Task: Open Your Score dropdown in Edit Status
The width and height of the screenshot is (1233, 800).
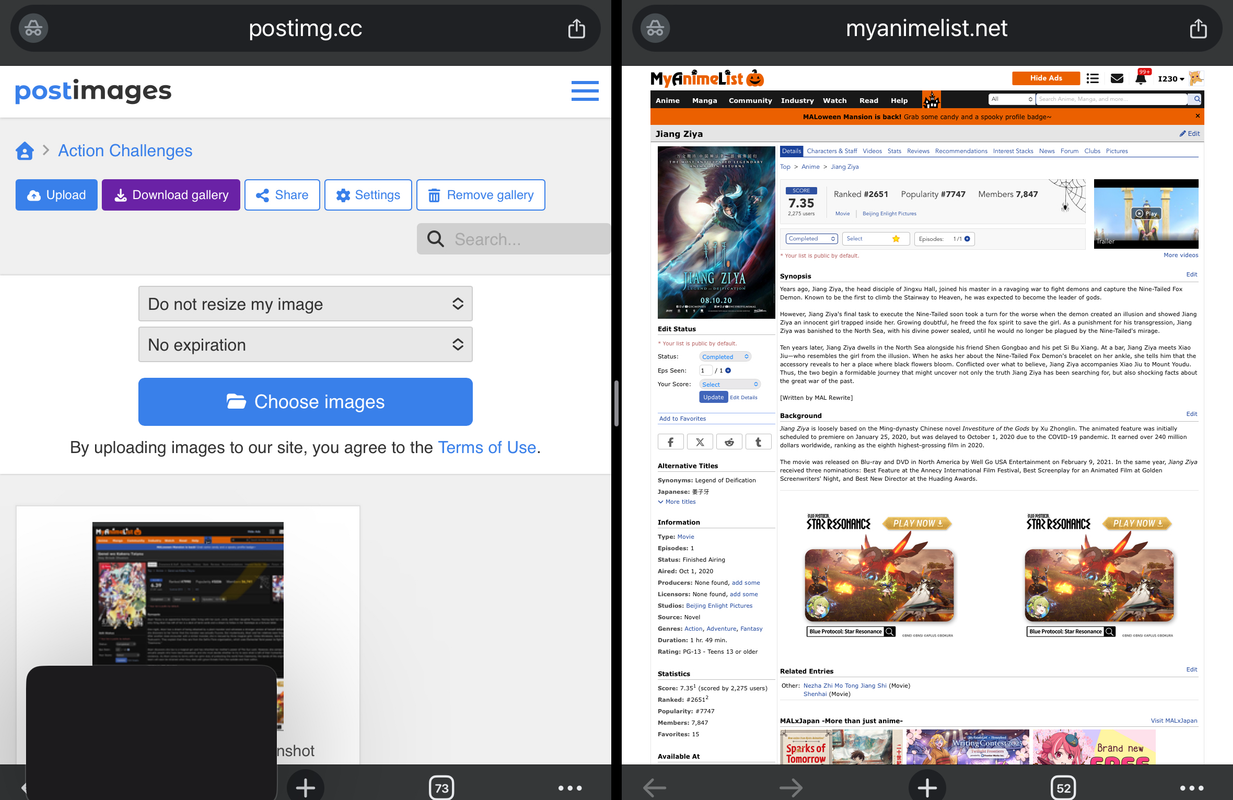Action: coord(729,384)
